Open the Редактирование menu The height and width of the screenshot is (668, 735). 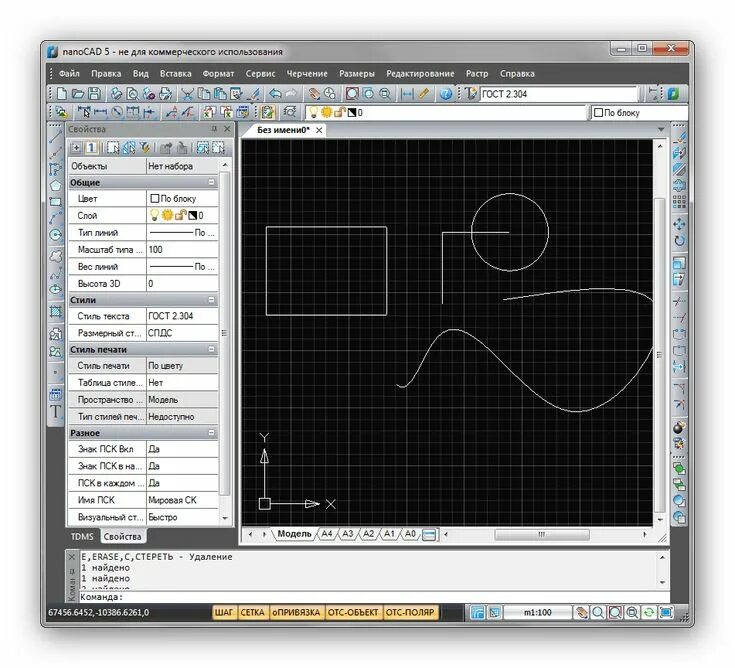click(420, 74)
